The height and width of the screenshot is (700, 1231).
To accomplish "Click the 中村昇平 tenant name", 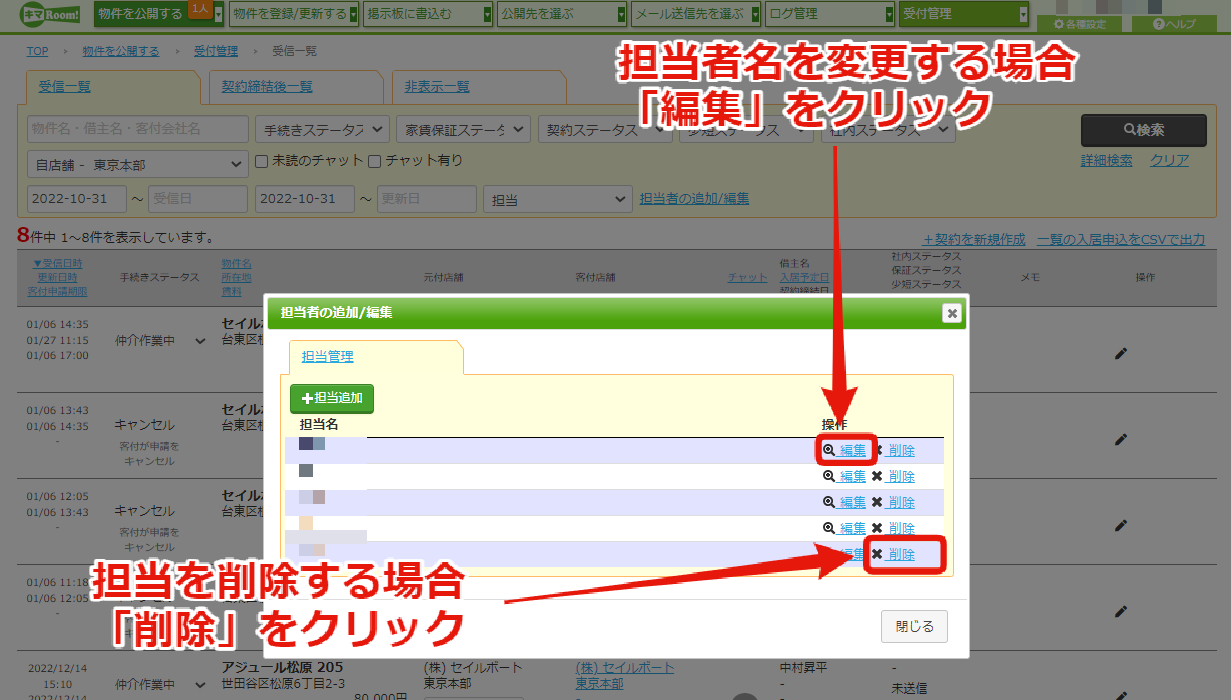I will [806, 668].
